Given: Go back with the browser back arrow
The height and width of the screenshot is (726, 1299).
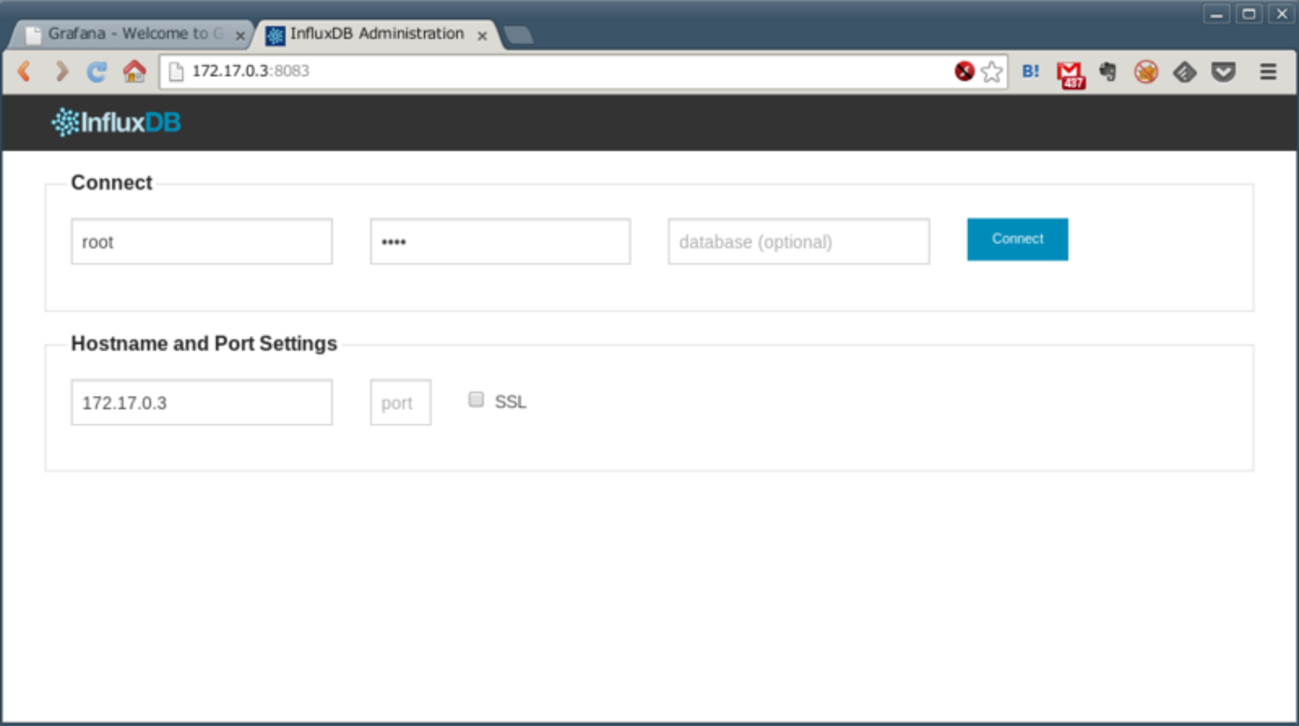Looking at the screenshot, I should tap(24, 71).
